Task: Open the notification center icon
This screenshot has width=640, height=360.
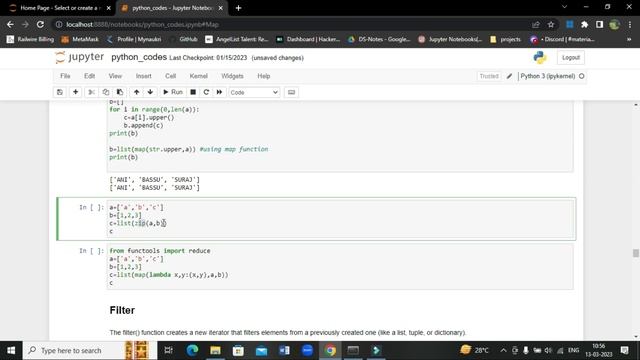Action: (x=624, y=350)
